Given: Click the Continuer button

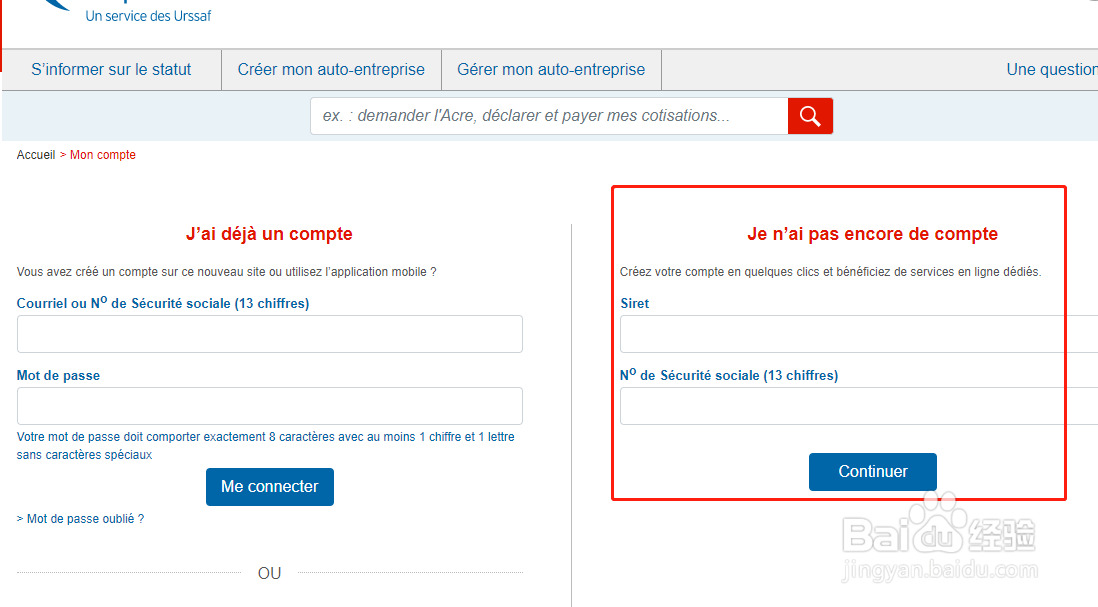Looking at the screenshot, I should pyautogui.click(x=873, y=472).
